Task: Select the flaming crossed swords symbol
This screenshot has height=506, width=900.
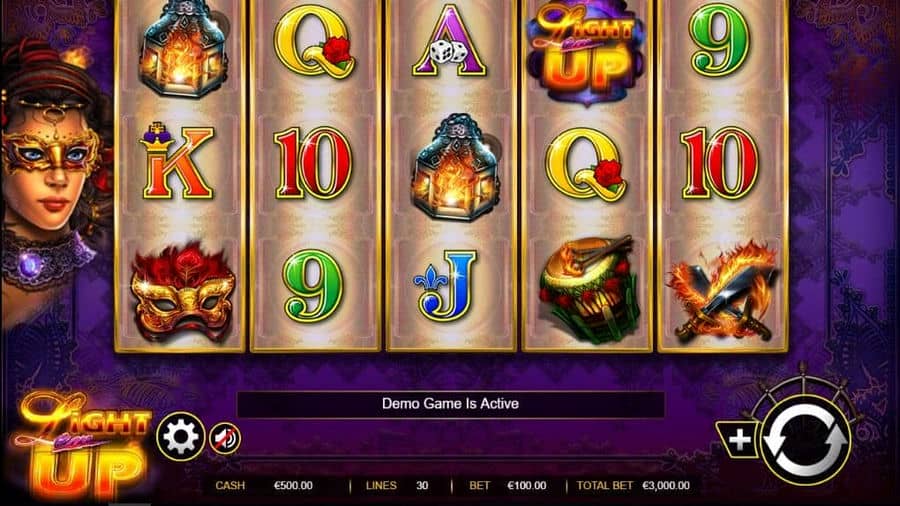Action: tap(722, 291)
